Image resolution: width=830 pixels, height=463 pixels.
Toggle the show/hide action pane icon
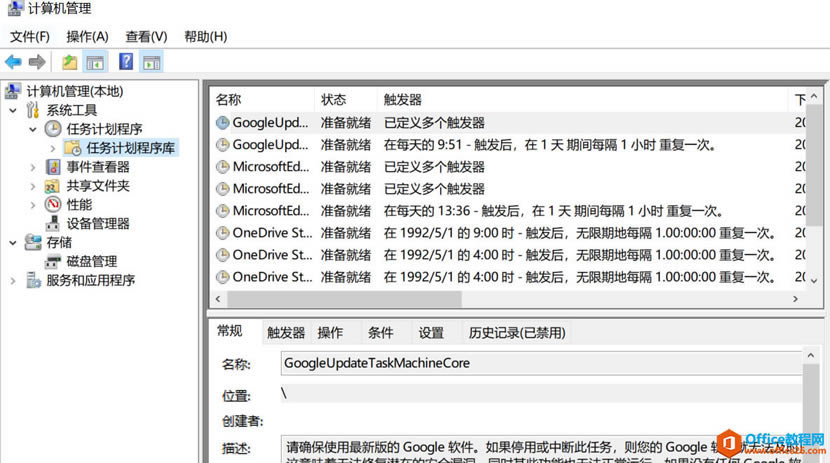pos(152,62)
